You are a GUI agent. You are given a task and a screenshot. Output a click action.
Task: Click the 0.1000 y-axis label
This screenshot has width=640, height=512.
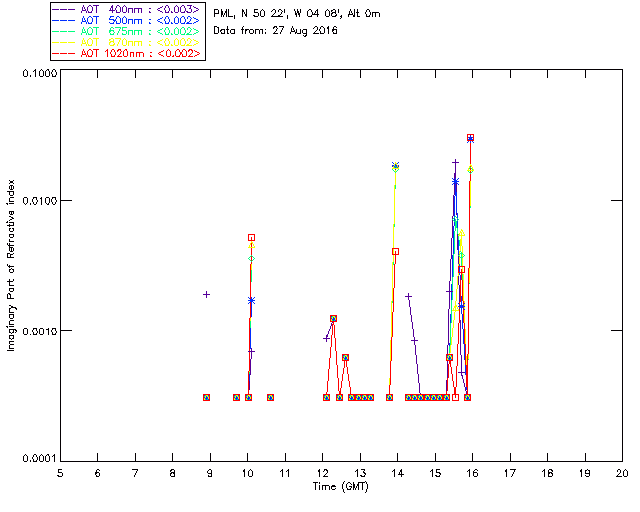pos(40,73)
